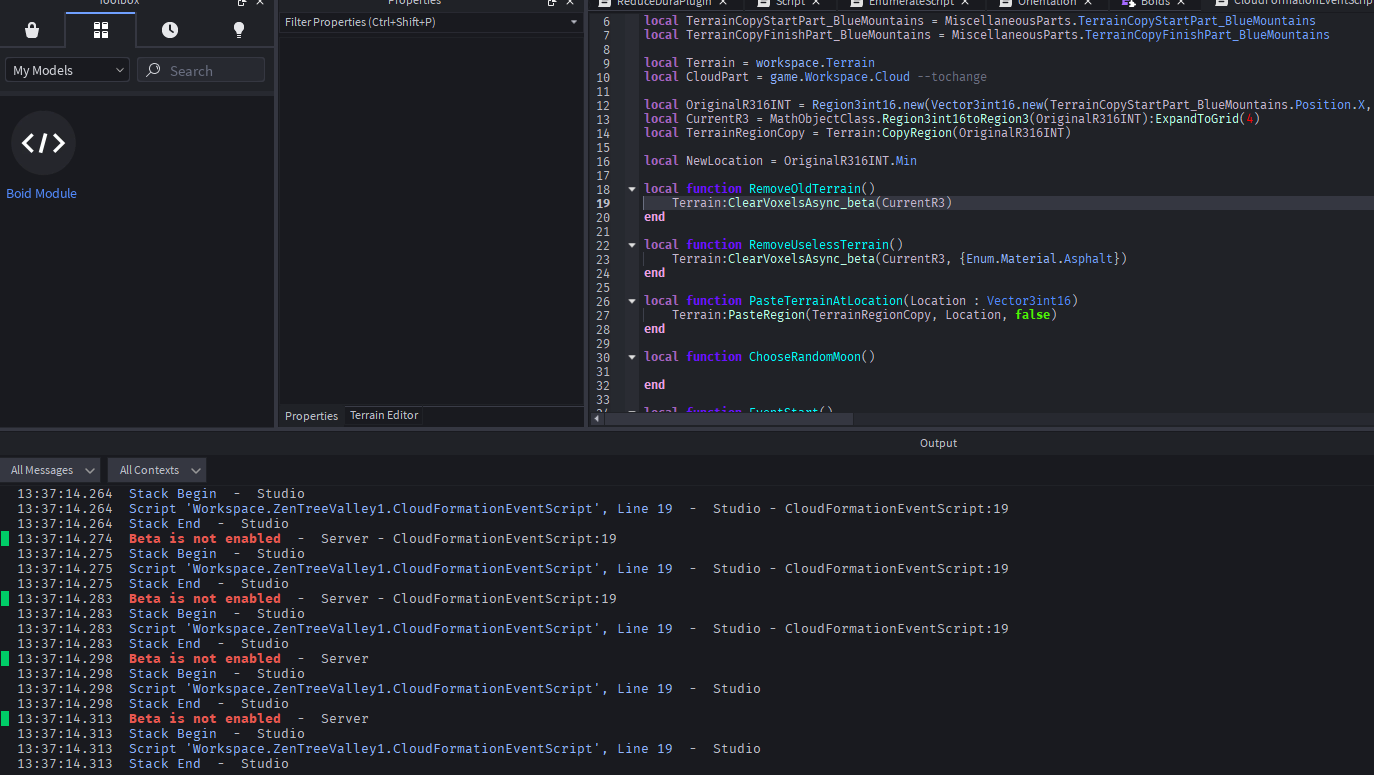Switch to the Properties tab
Viewport: 1374px width, 775px height.
click(311, 416)
